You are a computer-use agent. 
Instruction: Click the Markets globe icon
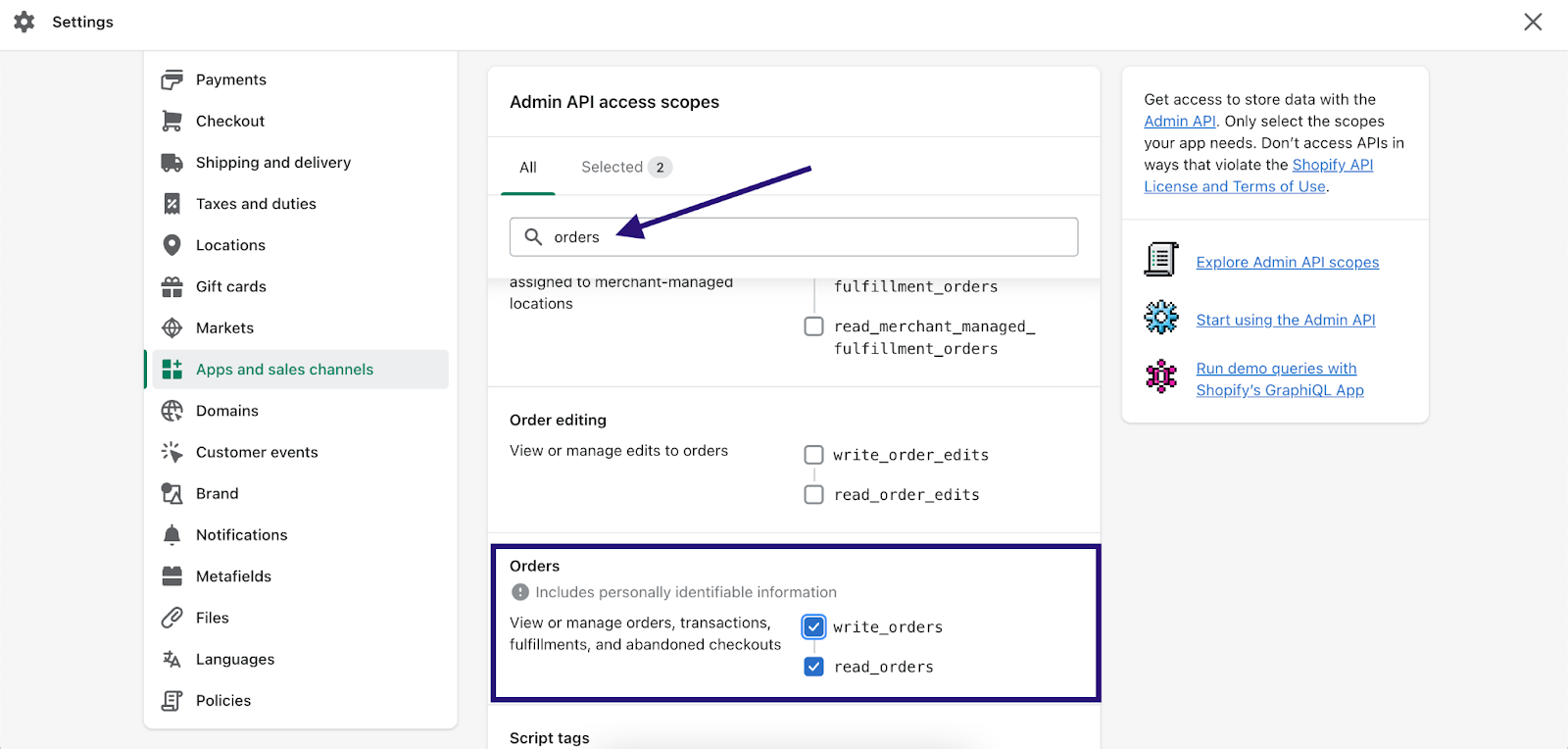coord(172,327)
